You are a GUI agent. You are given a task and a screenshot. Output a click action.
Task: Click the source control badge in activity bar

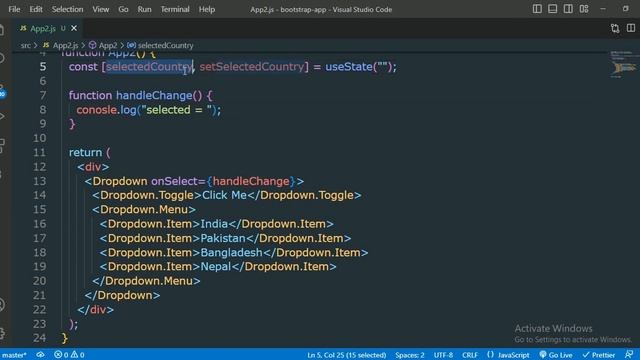2,94
